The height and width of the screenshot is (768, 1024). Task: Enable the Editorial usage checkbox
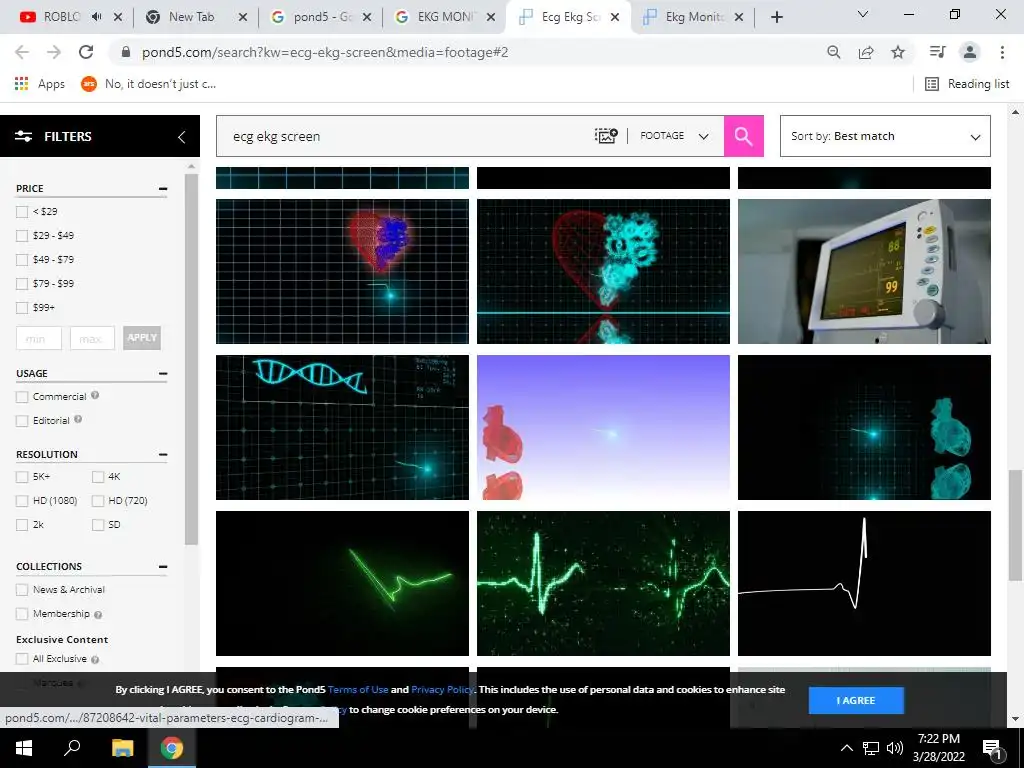click(x=22, y=421)
